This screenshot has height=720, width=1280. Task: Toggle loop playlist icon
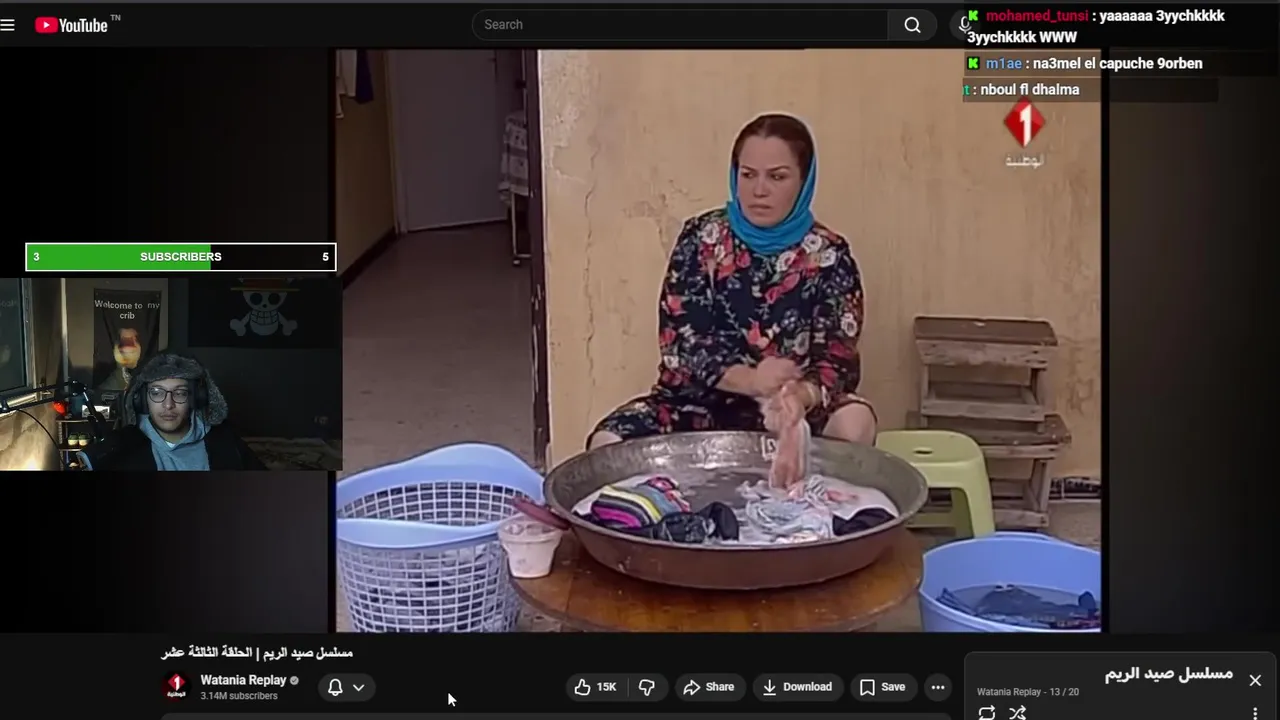click(987, 712)
